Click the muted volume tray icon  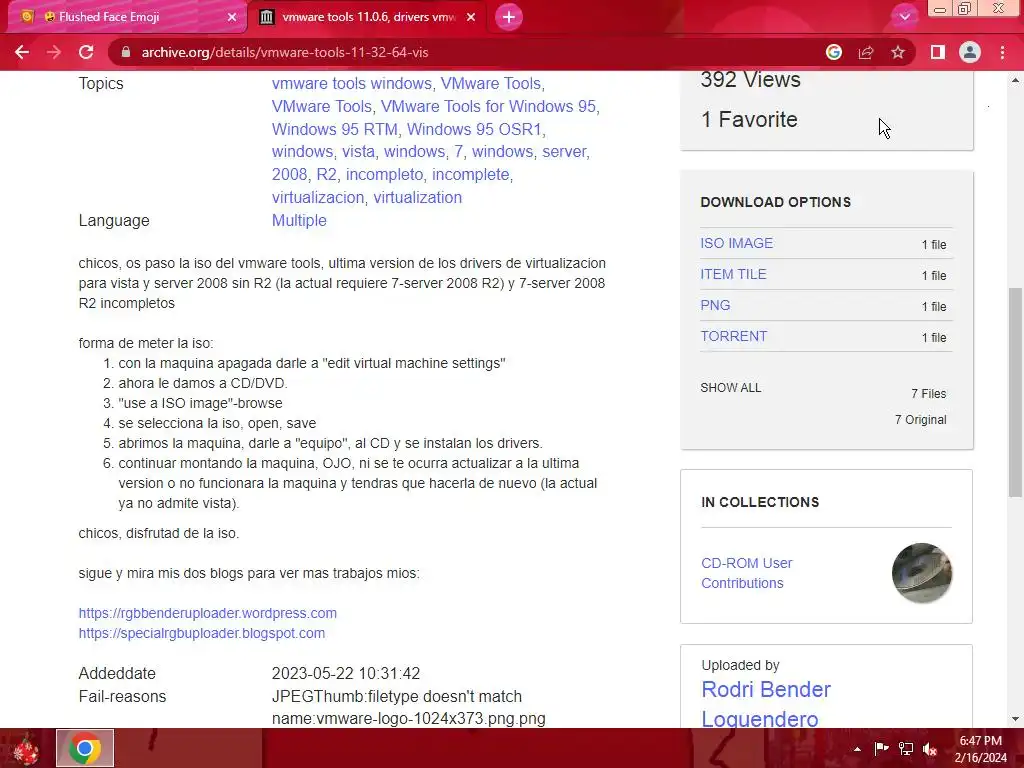[930, 749]
